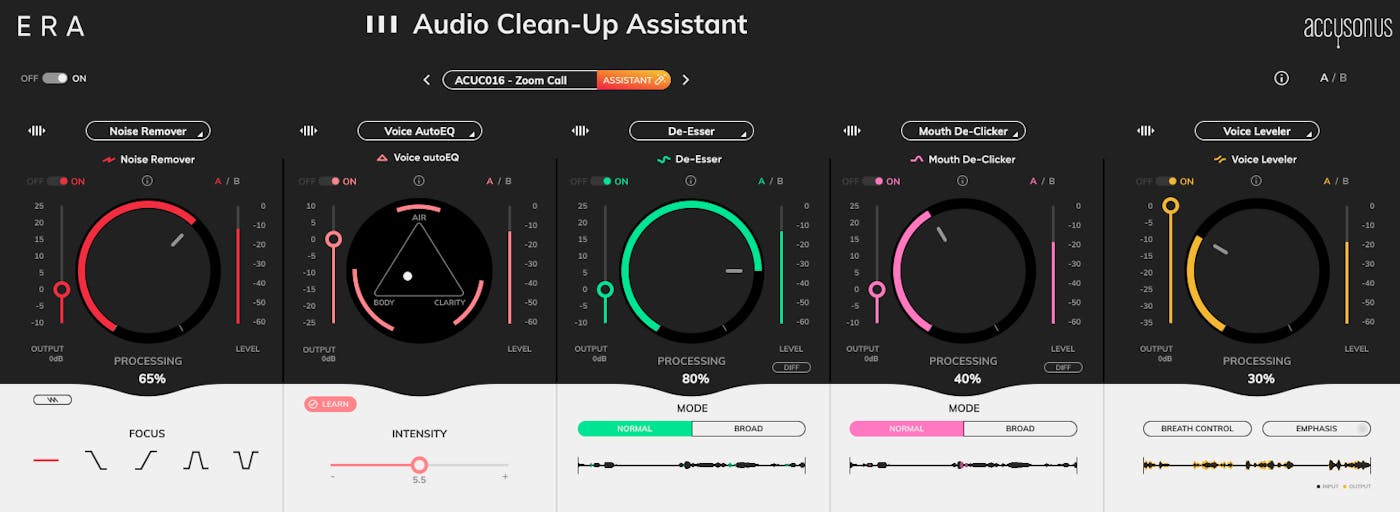Click the global info icon near A / B
Viewport: 1400px width, 512px height.
1281,78
